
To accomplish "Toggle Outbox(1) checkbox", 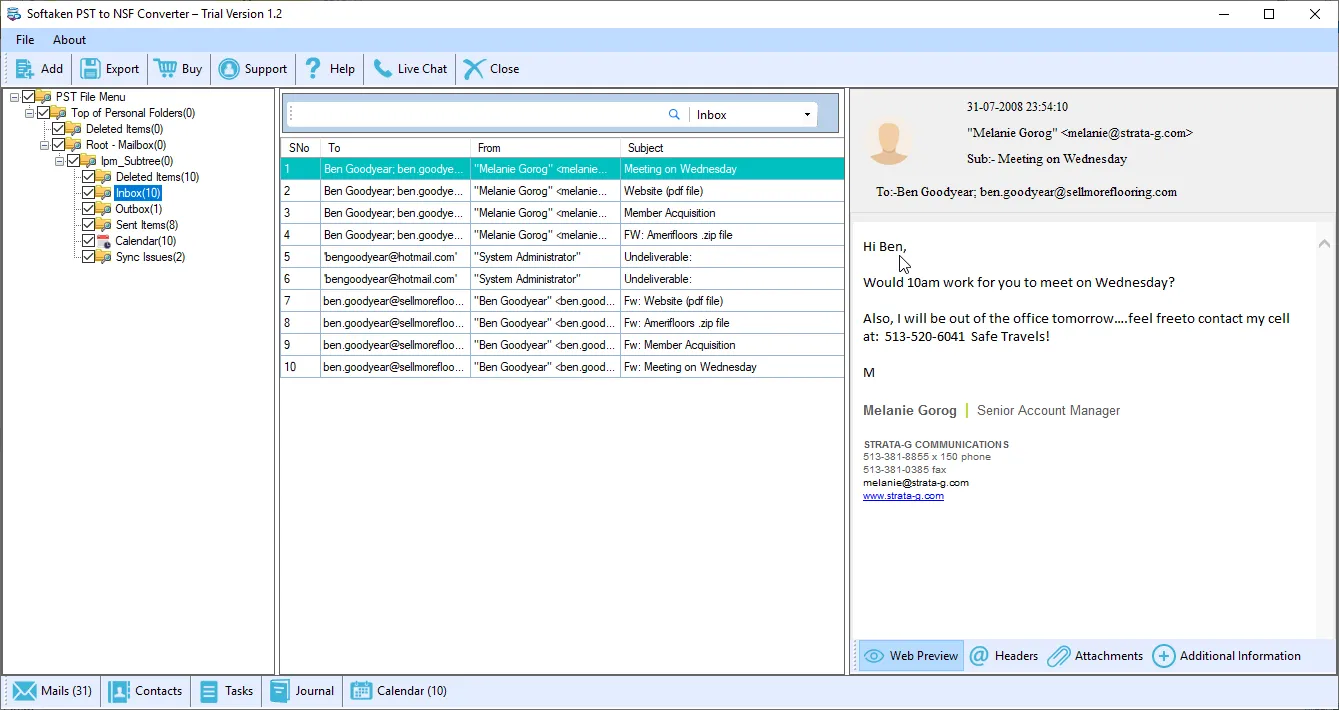I will (x=88, y=209).
